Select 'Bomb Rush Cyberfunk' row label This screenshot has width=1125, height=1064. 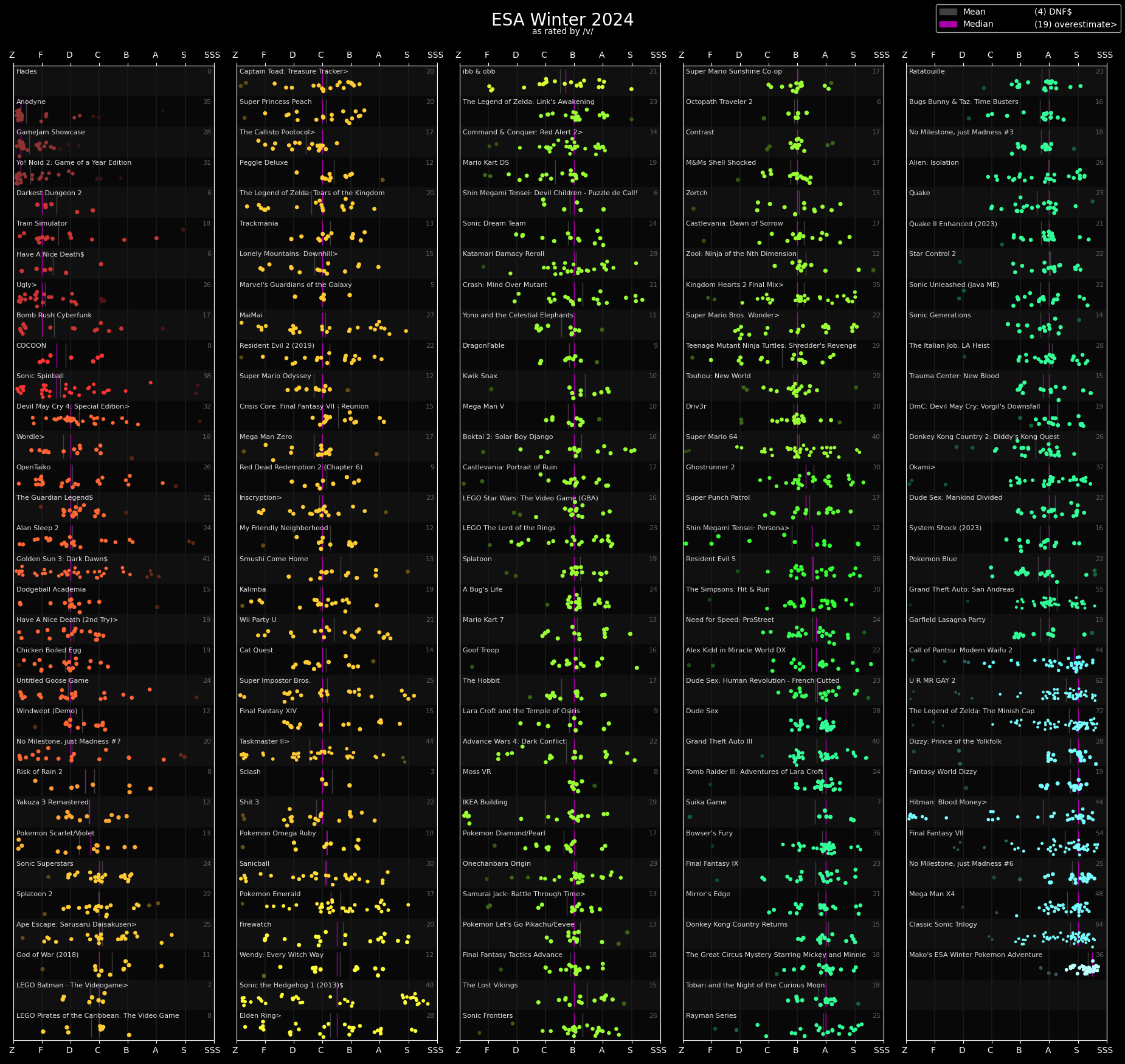tap(54, 316)
